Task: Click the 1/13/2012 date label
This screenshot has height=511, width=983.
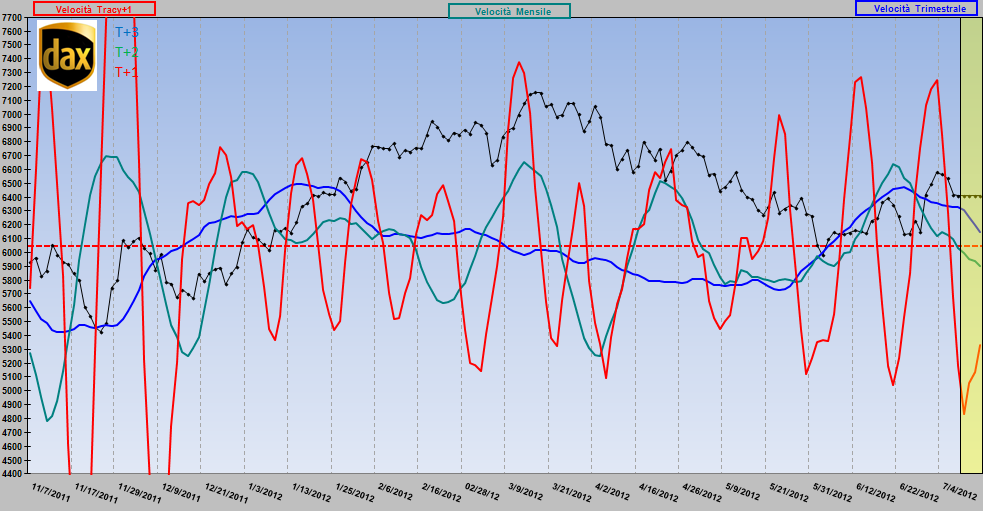Action: [311, 492]
